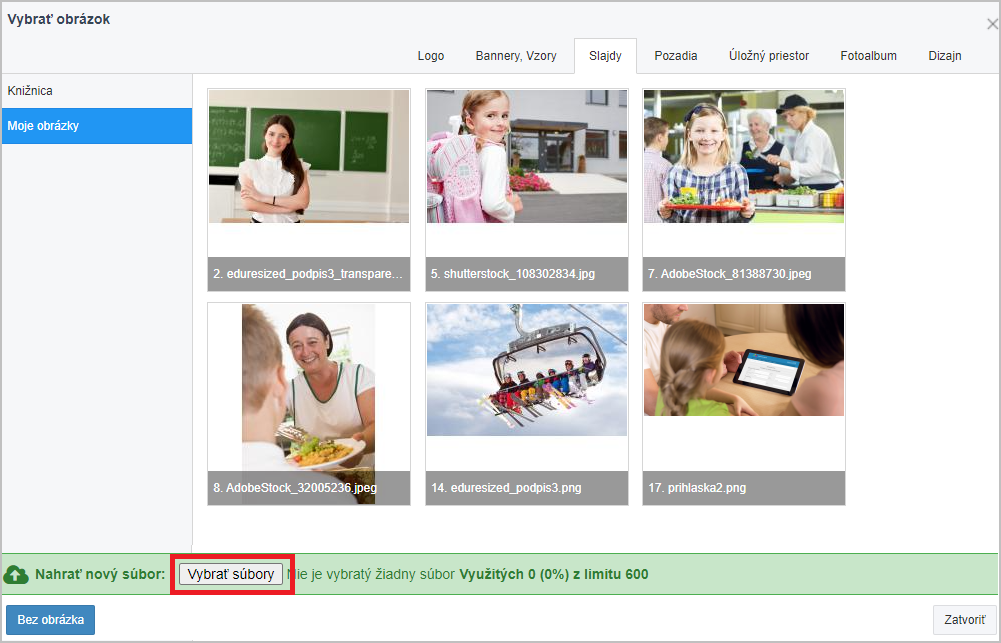Screen dimensions: 1001x643
Task: Click the Využitých 0 (0%) z limitu 600 text
Action: click(x=553, y=574)
